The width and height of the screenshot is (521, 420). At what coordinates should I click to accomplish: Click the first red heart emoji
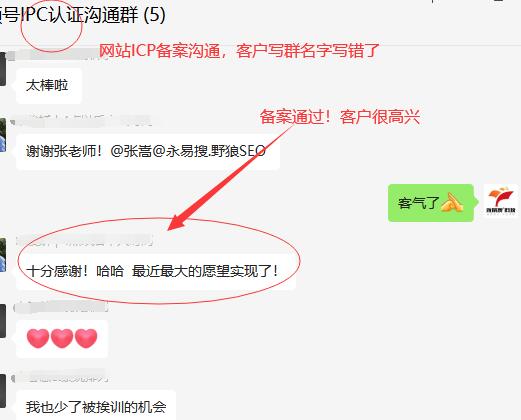(x=38, y=338)
